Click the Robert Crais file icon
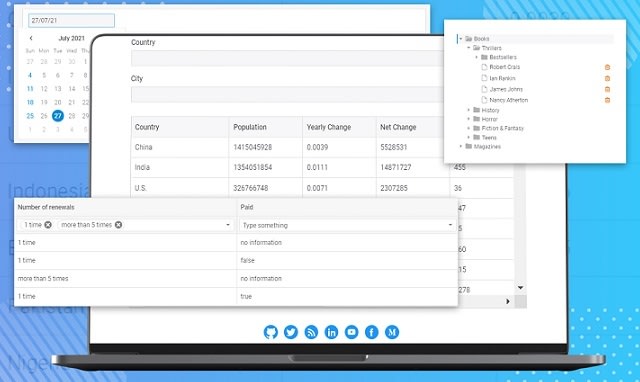Viewport: 640px width, 382px height. (484, 67)
